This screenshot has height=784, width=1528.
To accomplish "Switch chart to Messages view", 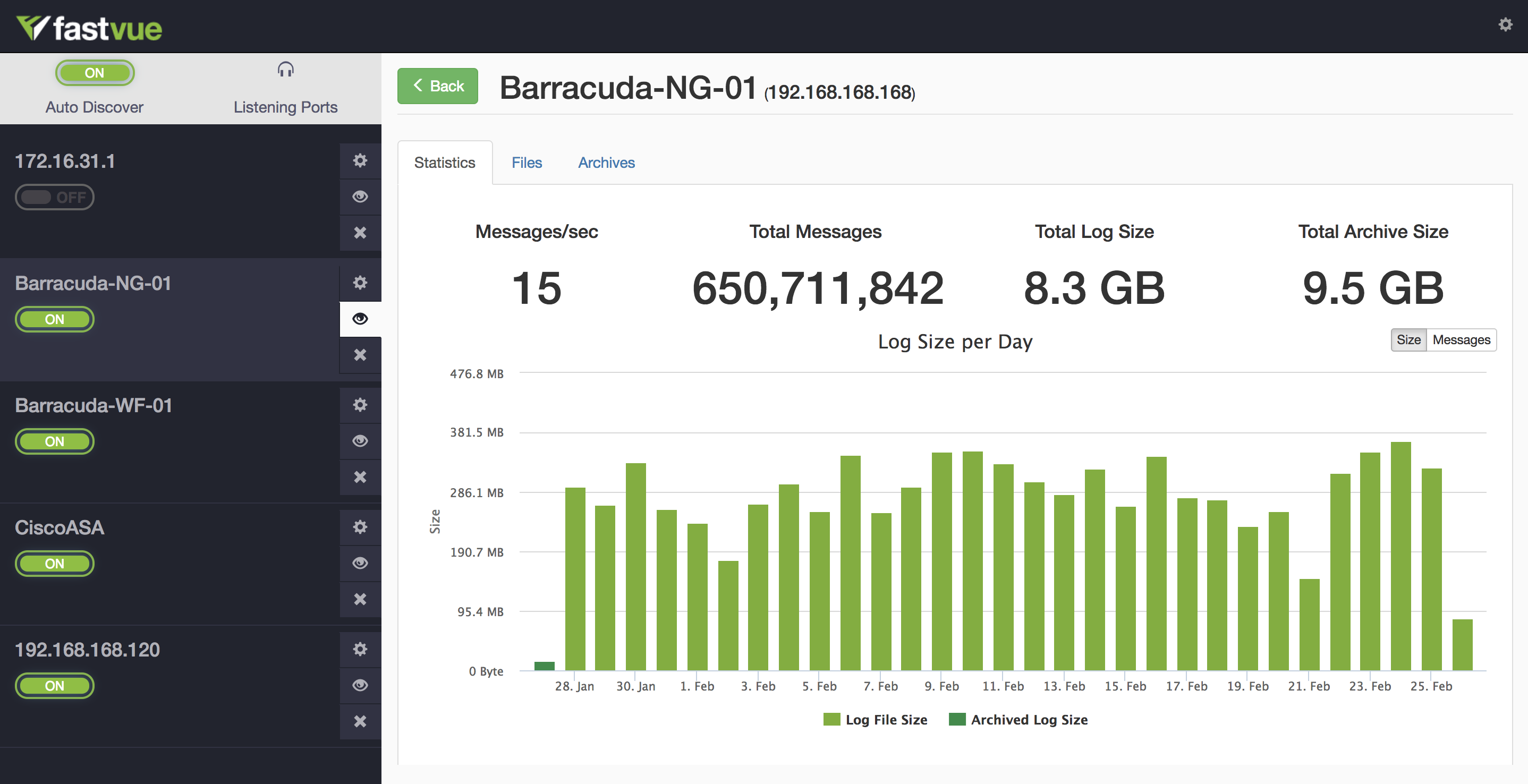I will point(1461,340).
